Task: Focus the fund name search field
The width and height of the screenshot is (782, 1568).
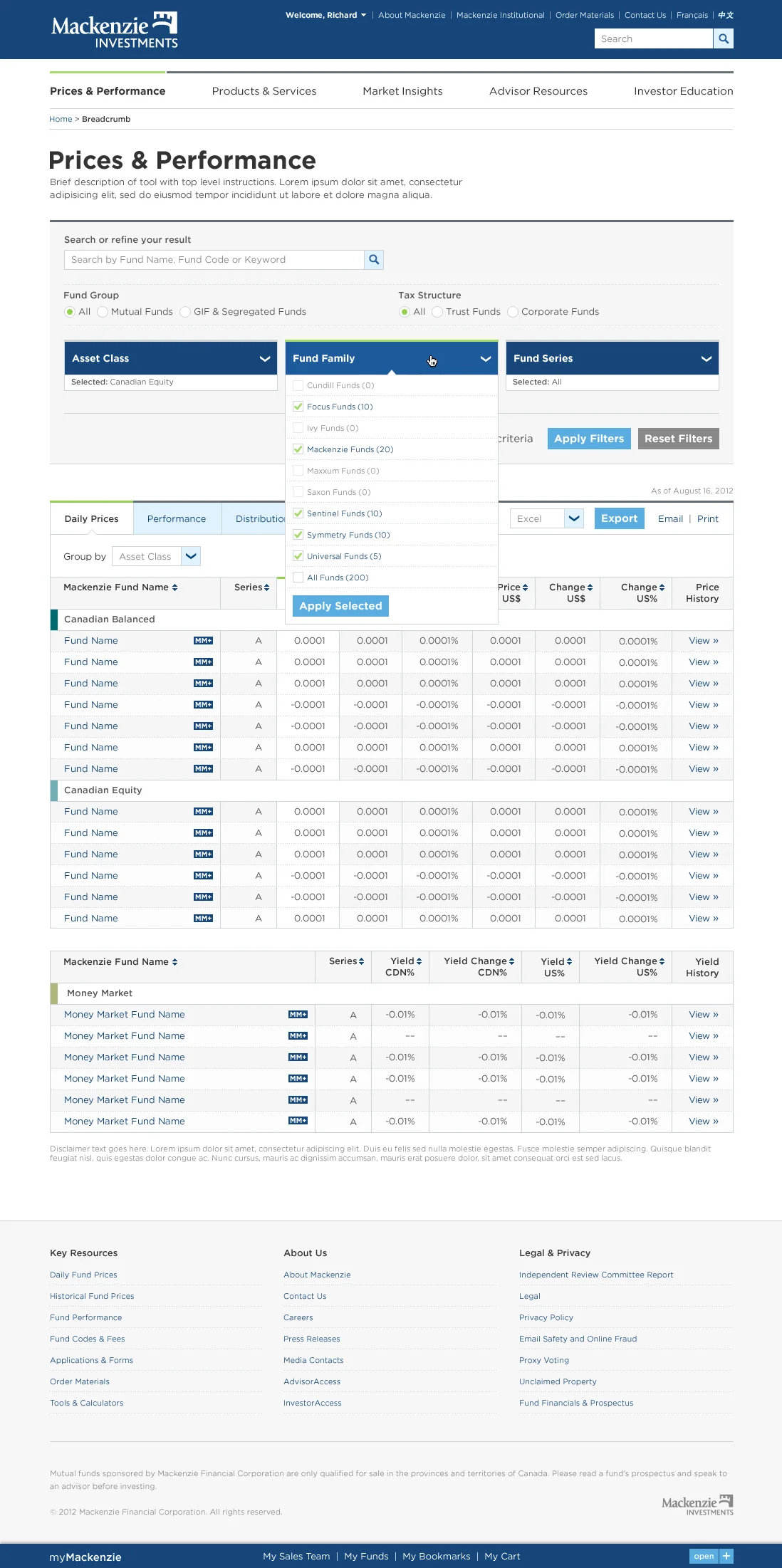Action: pyautogui.click(x=214, y=260)
